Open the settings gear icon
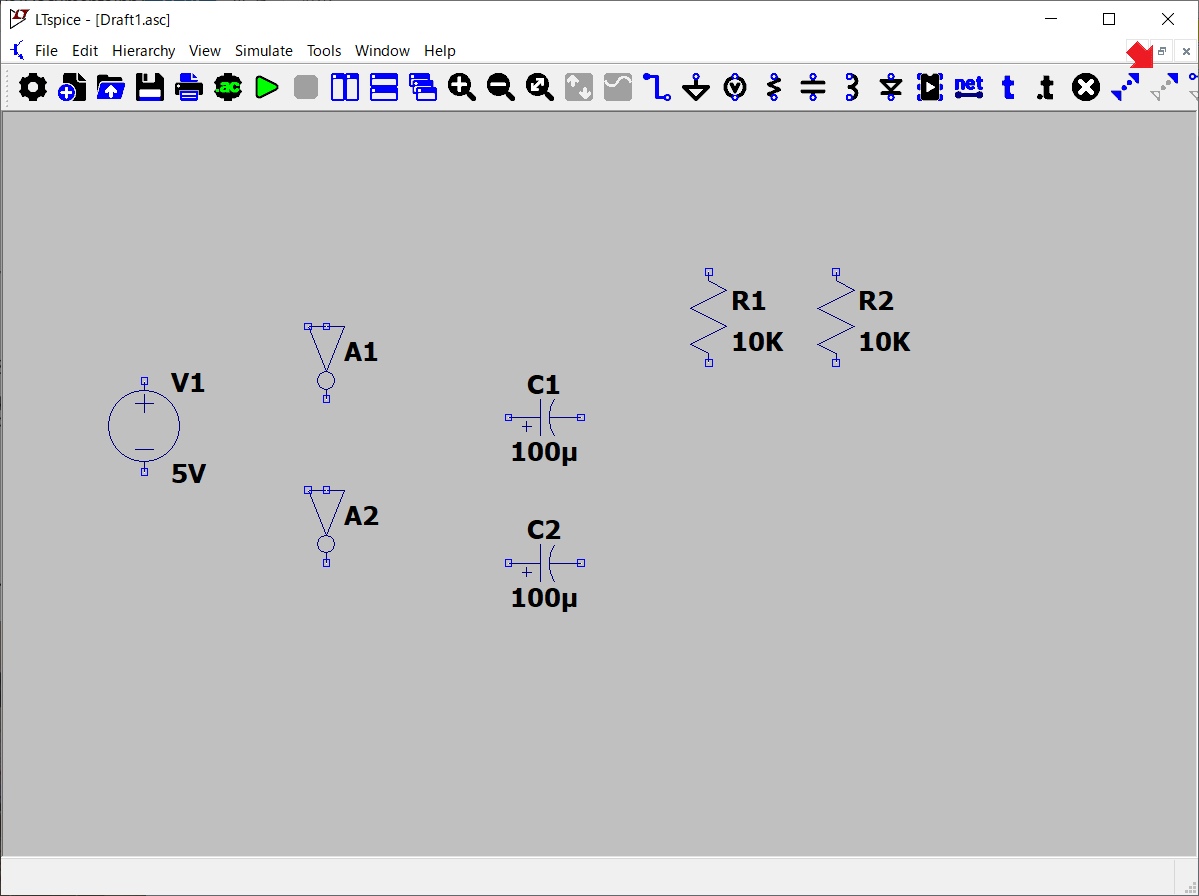Image resolution: width=1199 pixels, height=896 pixels. 33,88
